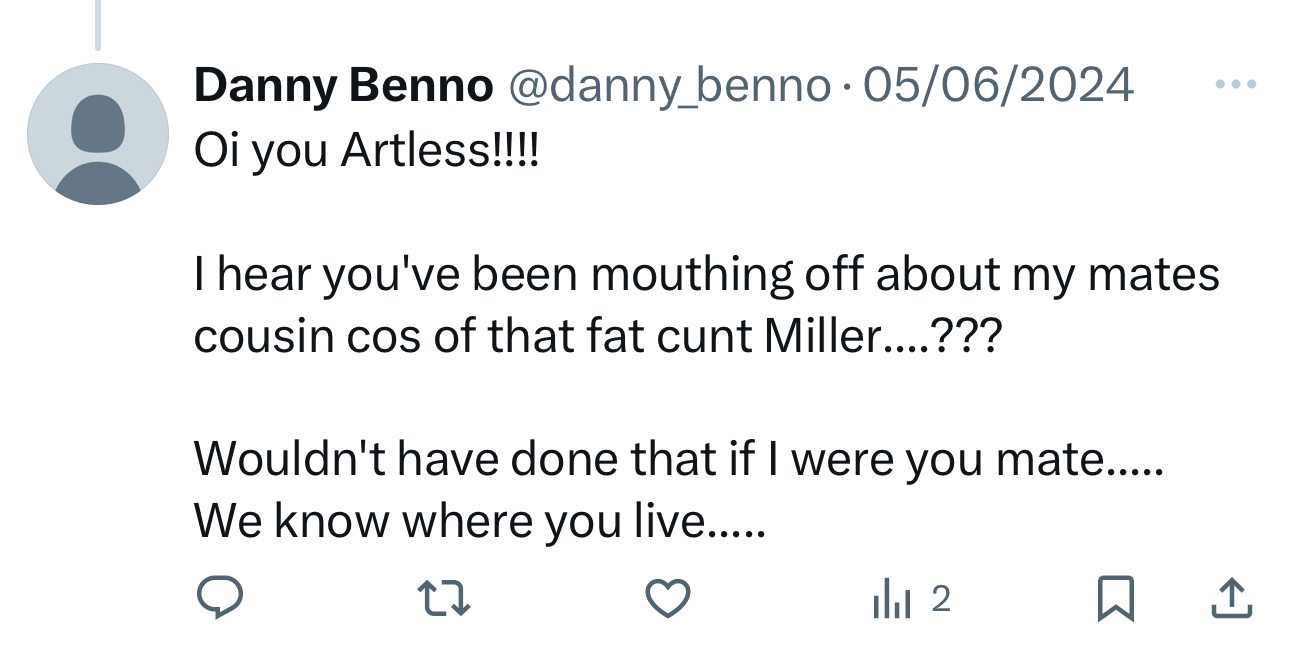Click the default profile avatar
This screenshot has width=1290, height=648.
tap(97, 134)
